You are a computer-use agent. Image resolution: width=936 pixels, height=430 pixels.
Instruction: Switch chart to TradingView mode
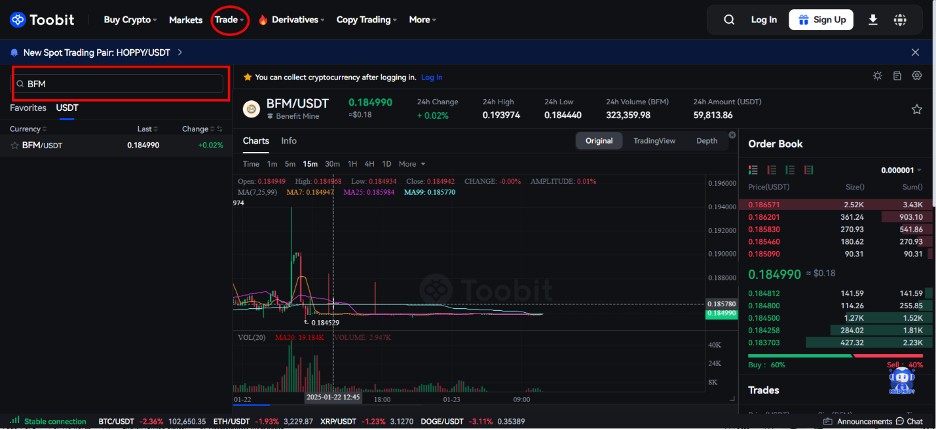(654, 141)
